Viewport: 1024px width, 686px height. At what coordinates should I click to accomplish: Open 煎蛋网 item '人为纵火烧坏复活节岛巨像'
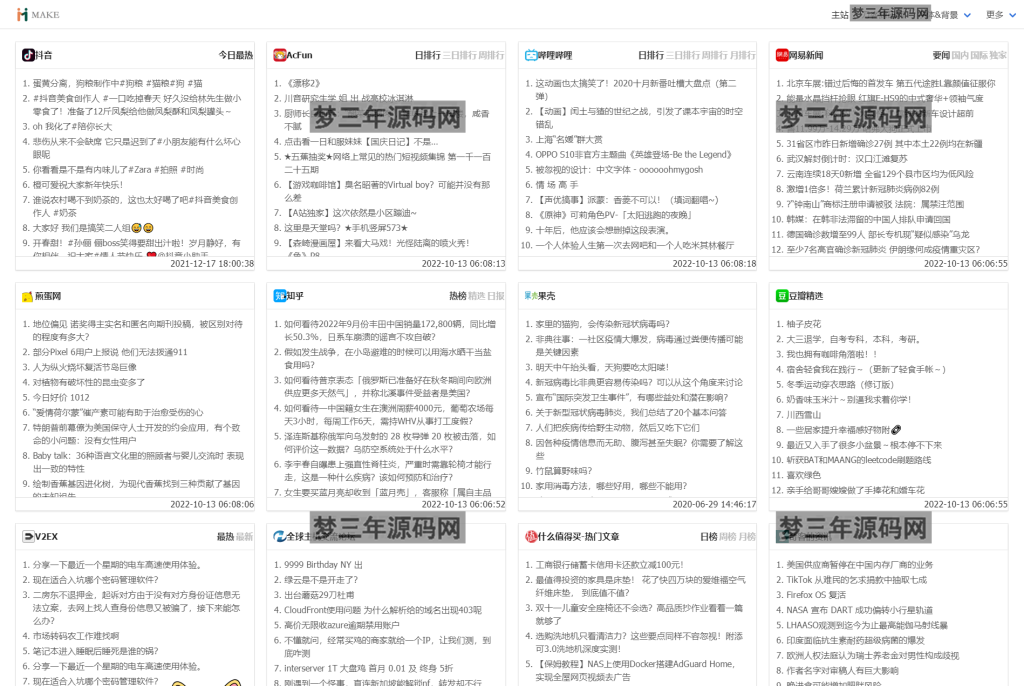tap(85, 367)
